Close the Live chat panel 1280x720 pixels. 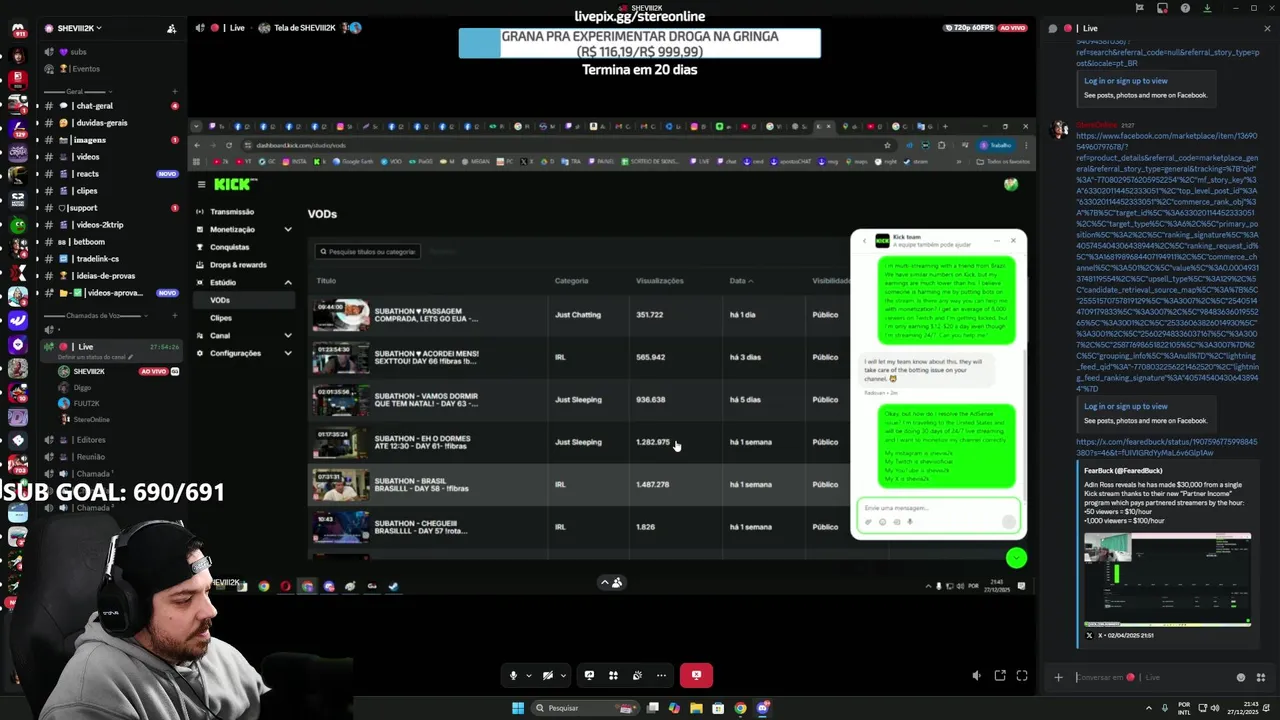[x=1267, y=28]
